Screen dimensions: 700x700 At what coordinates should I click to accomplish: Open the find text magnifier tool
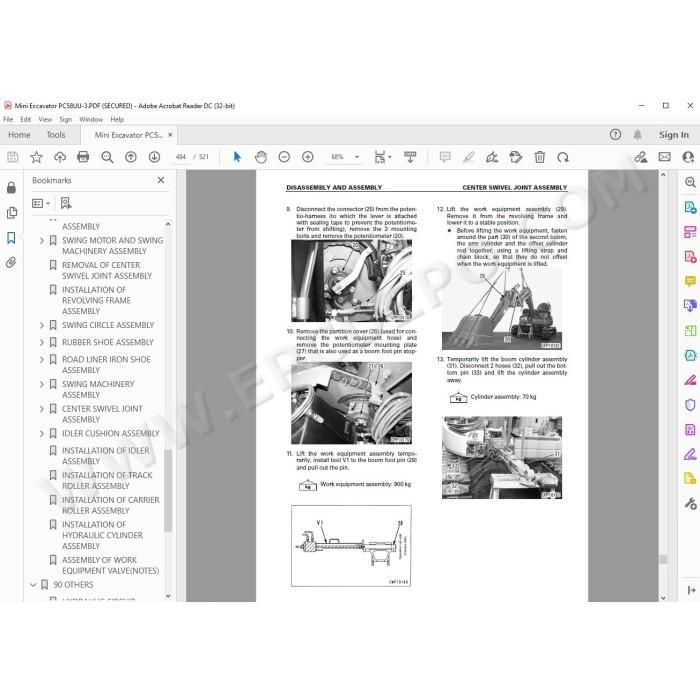[107, 157]
